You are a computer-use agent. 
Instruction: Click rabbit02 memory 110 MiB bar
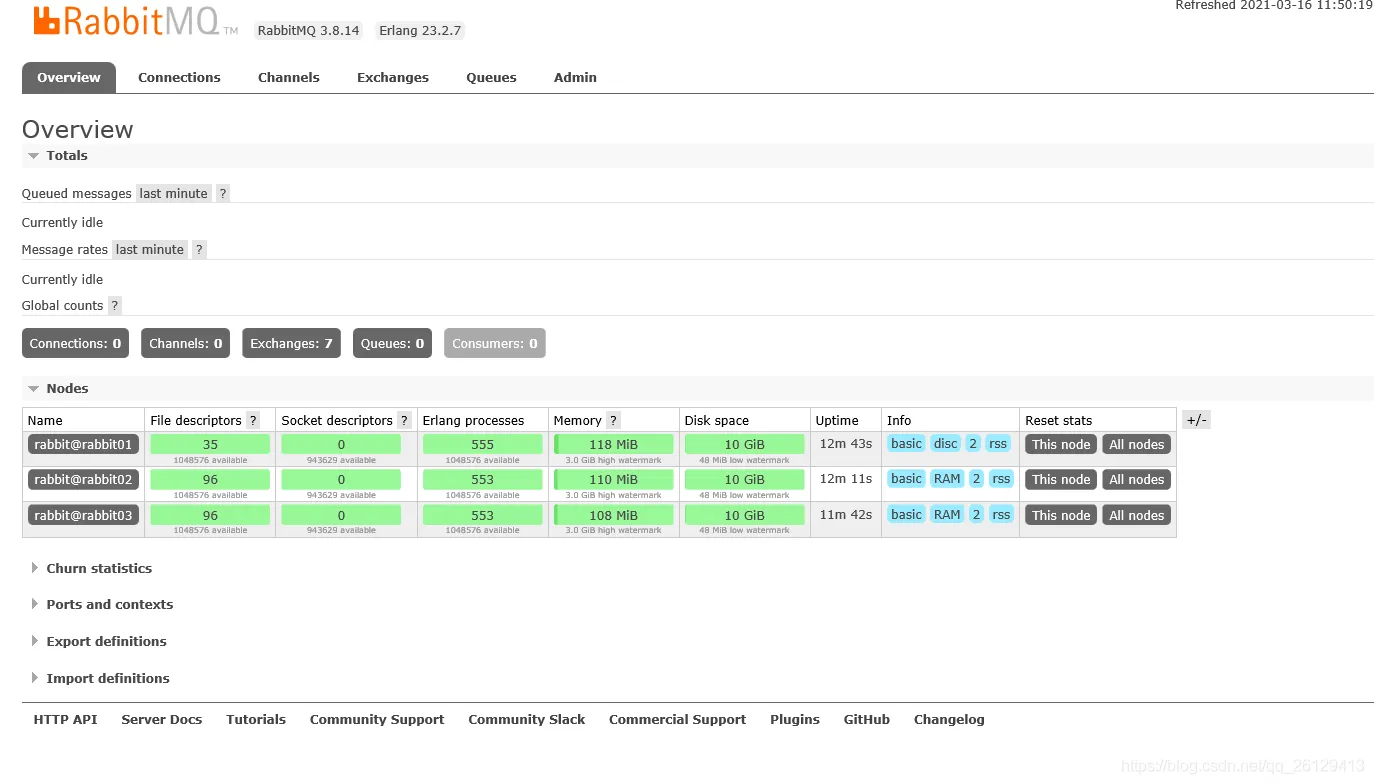pos(614,479)
